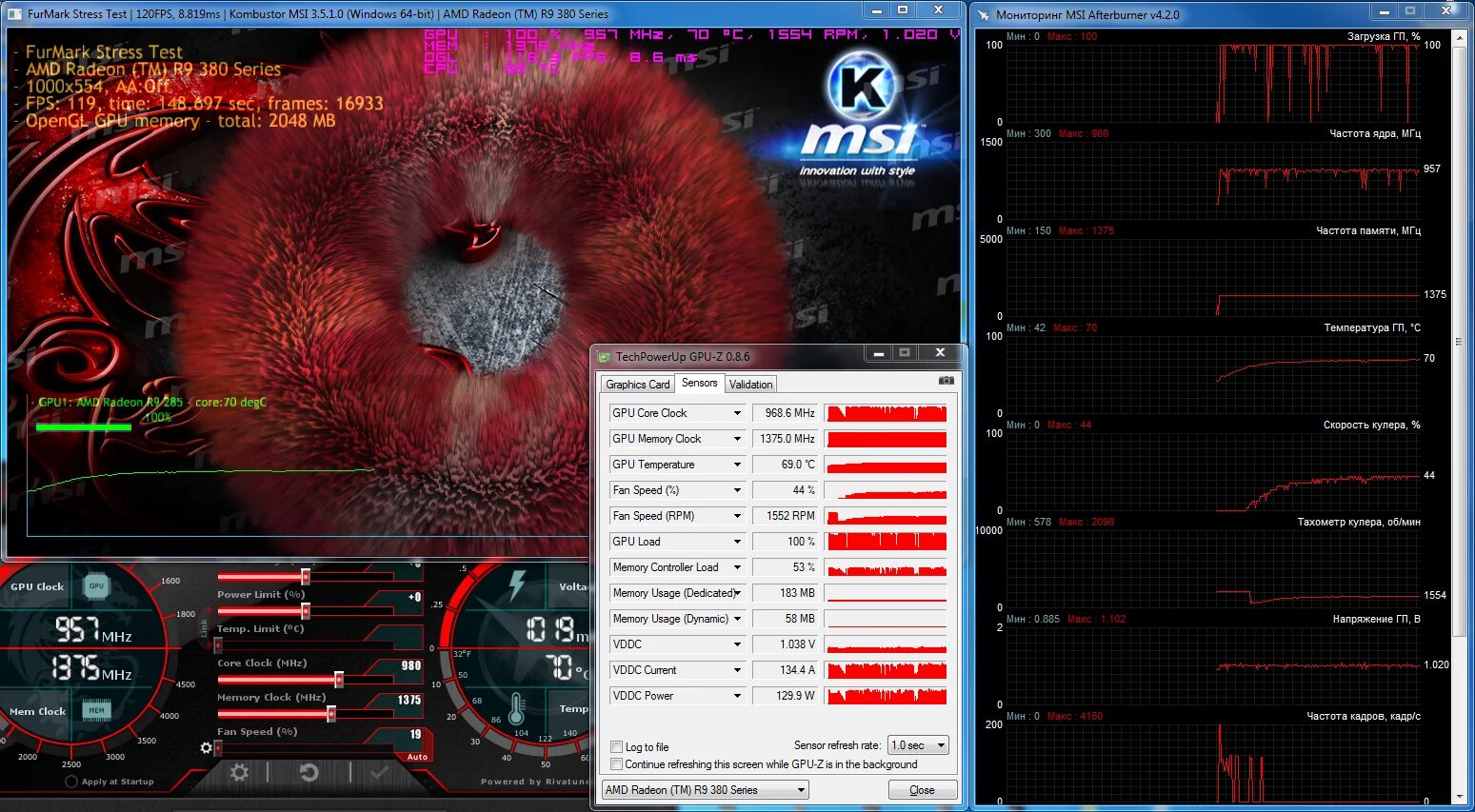Click the framerate graph in Afterburner monitor
Image resolution: width=1475 pixels, height=812 pixels.
pos(1213,762)
